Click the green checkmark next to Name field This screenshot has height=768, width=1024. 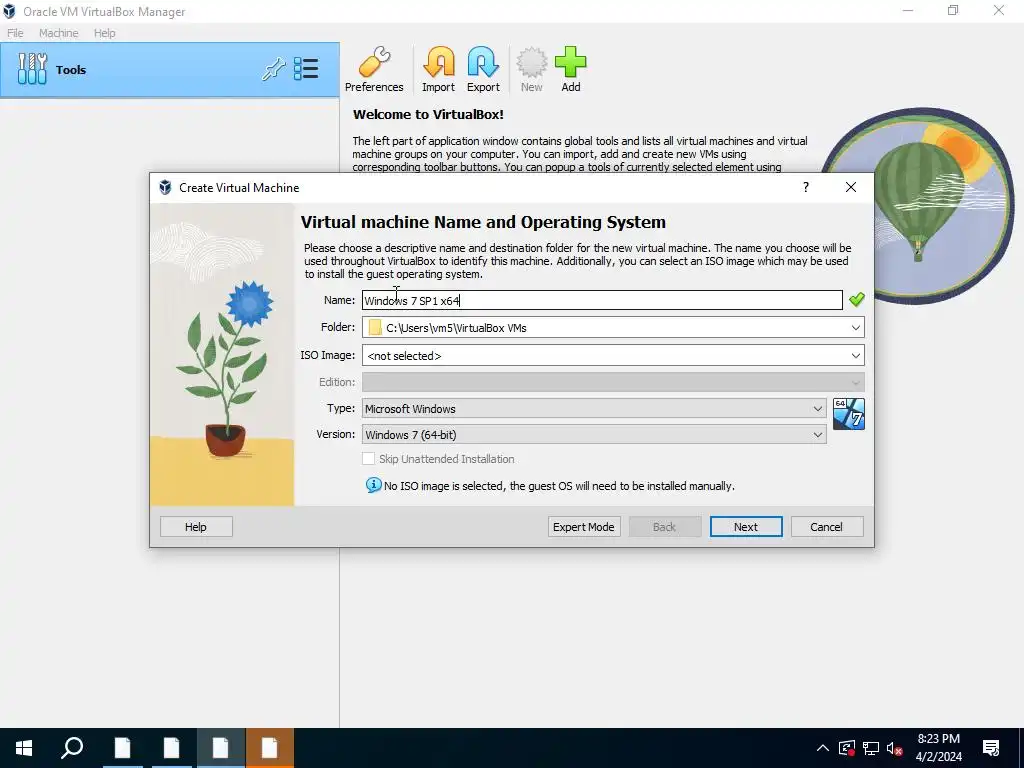click(856, 300)
